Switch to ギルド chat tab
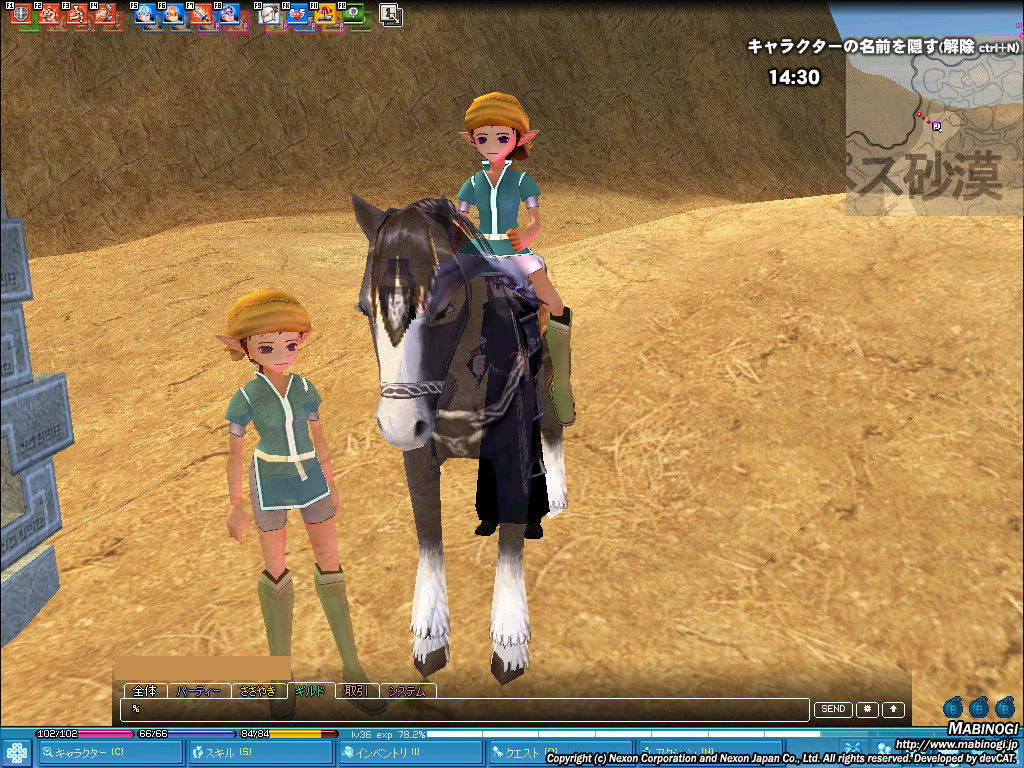 311,691
